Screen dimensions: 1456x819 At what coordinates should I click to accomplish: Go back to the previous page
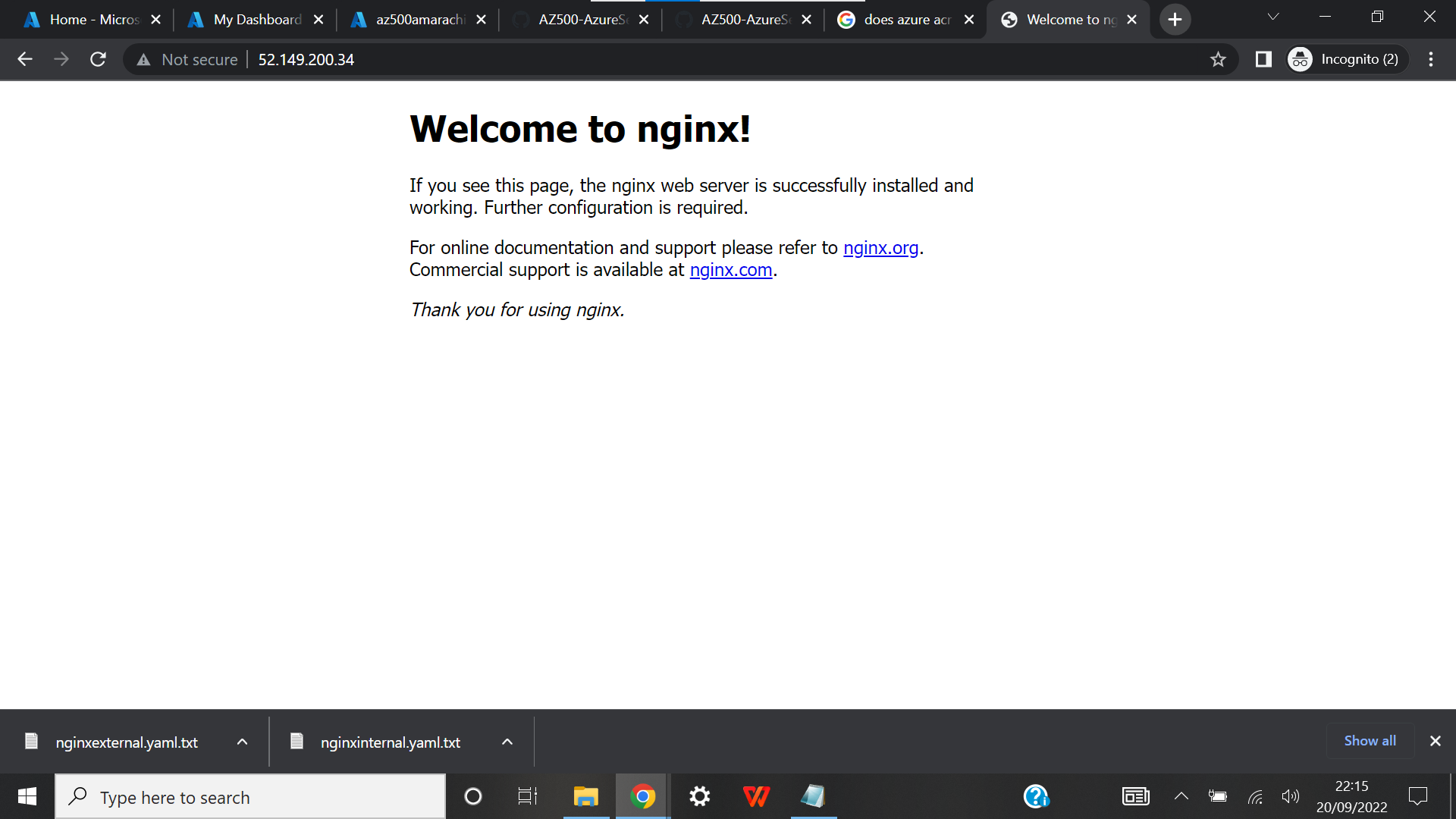pyautogui.click(x=25, y=59)
